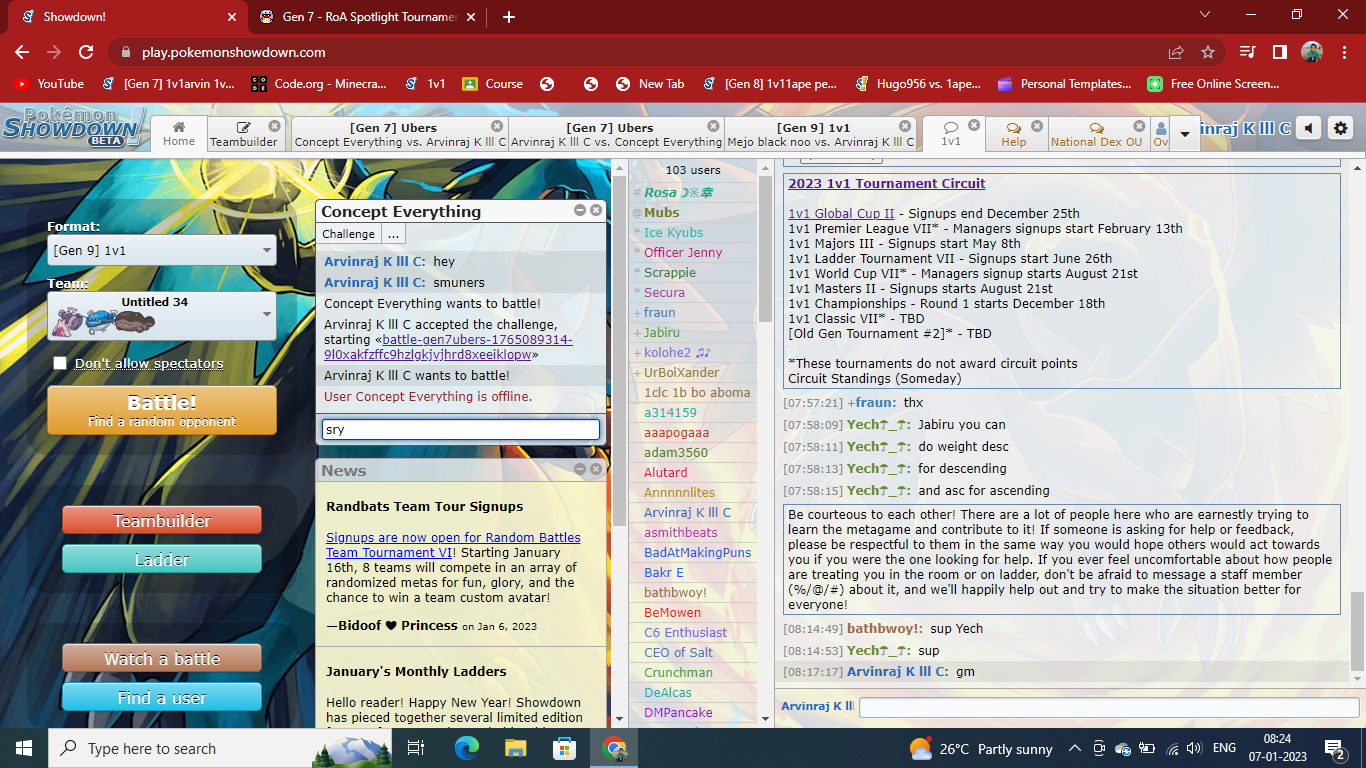Image resolution: width=1366 pixels, height=768 pixels.
Task: Close the National Dex OU room tab
Action: tap(1138, 126)
